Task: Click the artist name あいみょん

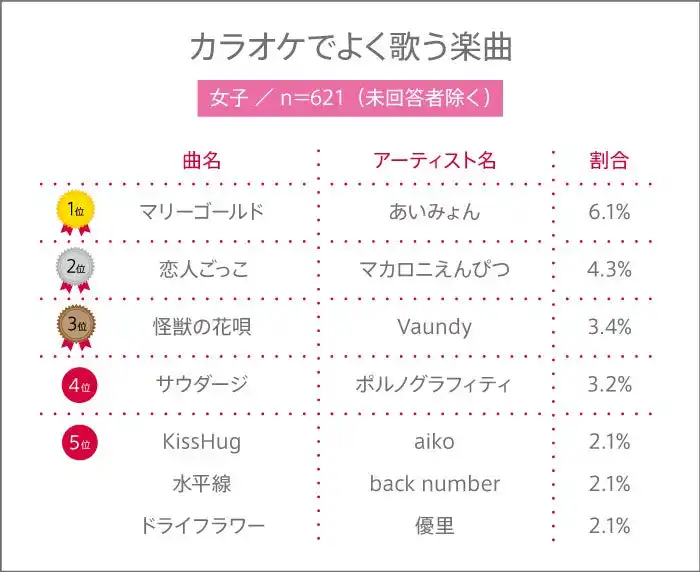Action: (434, 212)
